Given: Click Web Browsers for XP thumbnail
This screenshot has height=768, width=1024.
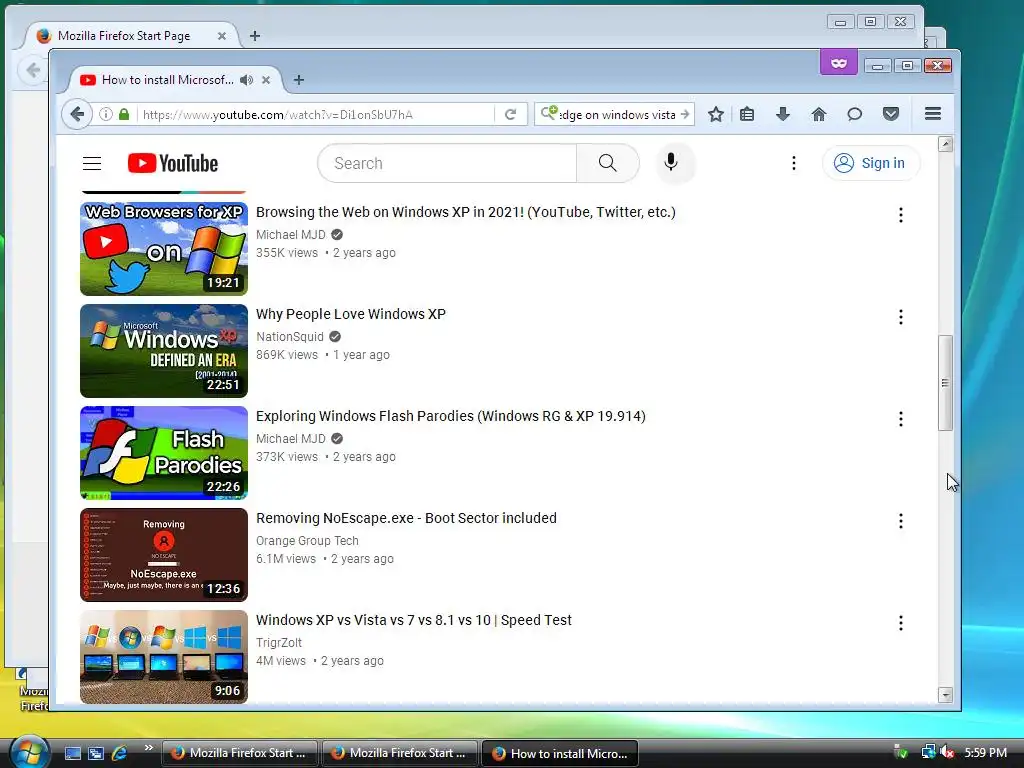Looking at the screenshot, I should (164, 249).
